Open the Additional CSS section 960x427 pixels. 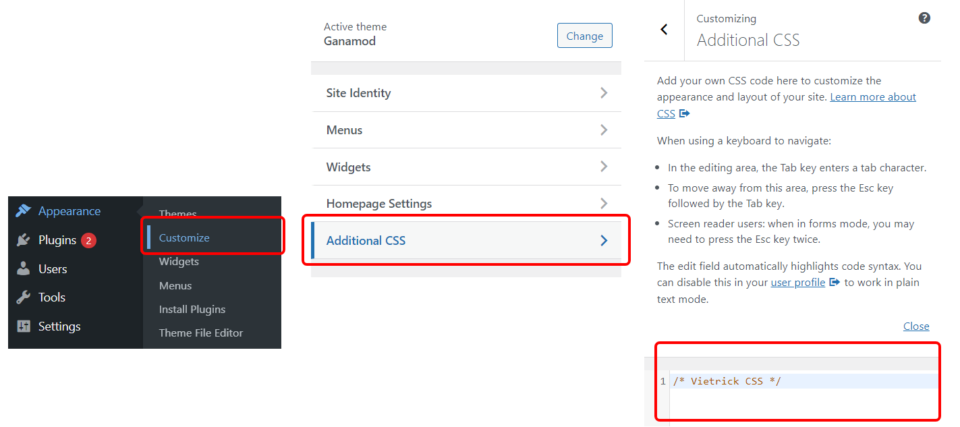(x=466, y=240)
